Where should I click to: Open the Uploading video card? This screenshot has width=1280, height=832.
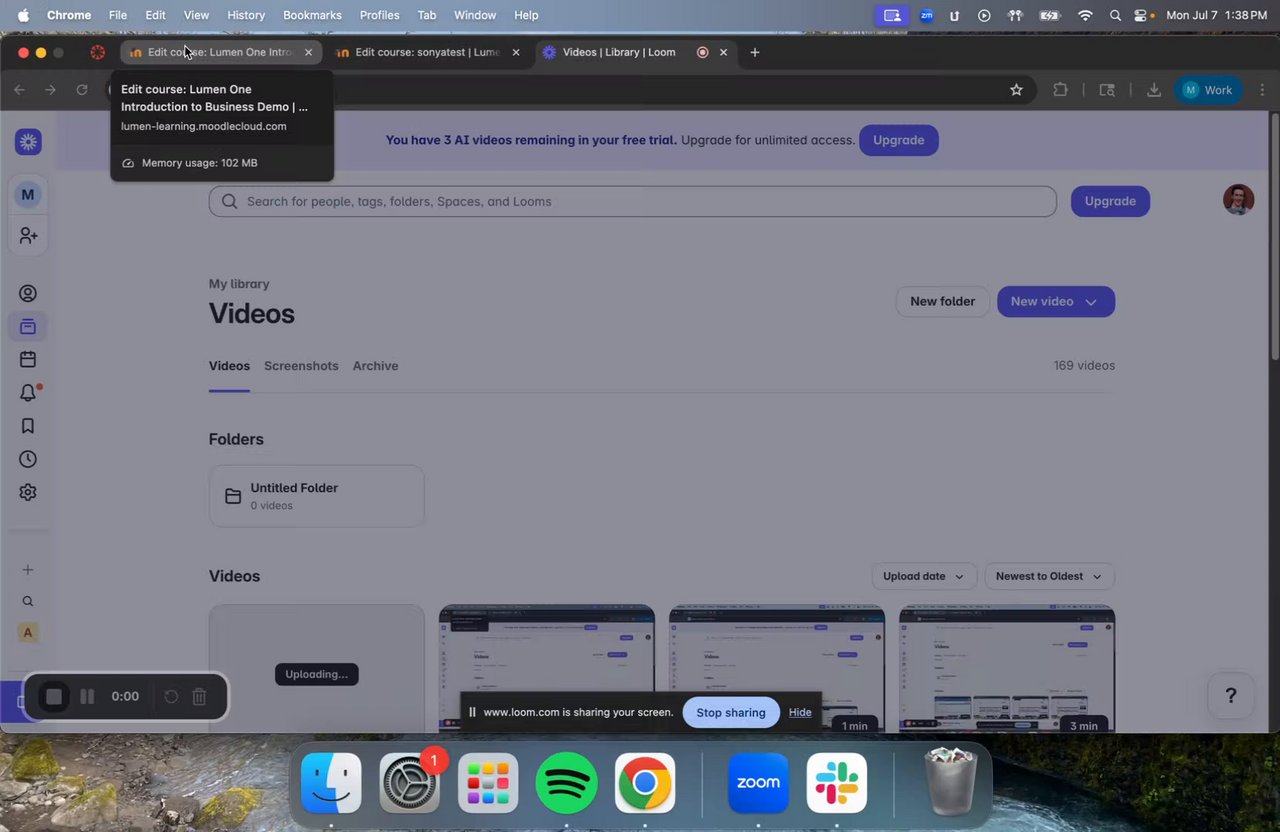click(316, 668)
